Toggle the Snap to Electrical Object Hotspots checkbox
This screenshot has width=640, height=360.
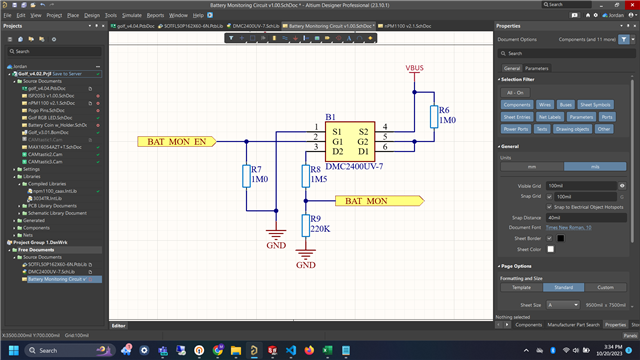click(x=549, y=207)
